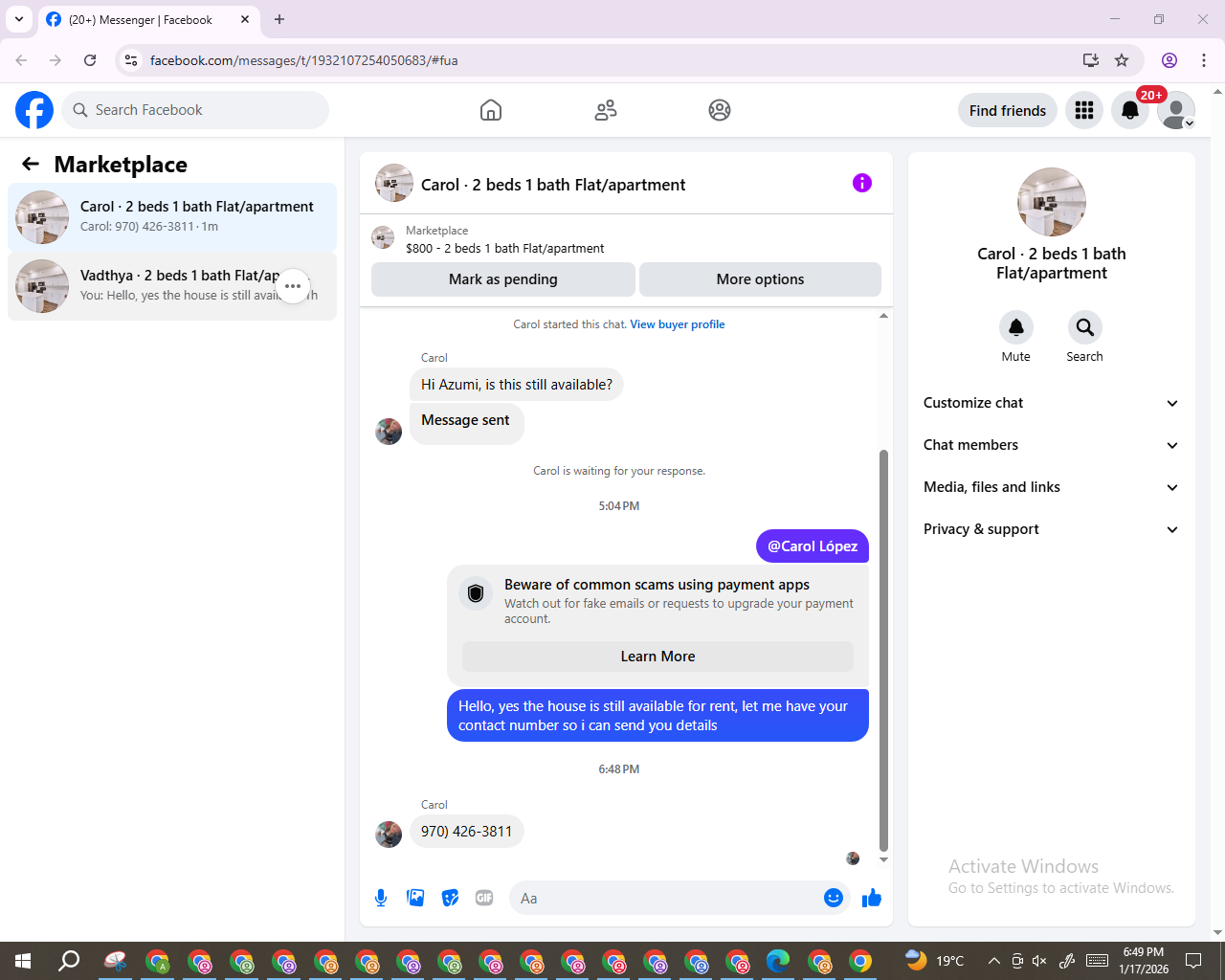Image resolution: width=1225 pixels, height=980 pixels.
Task: Go to the Home feed icon
Action: (x=491, y=110)
